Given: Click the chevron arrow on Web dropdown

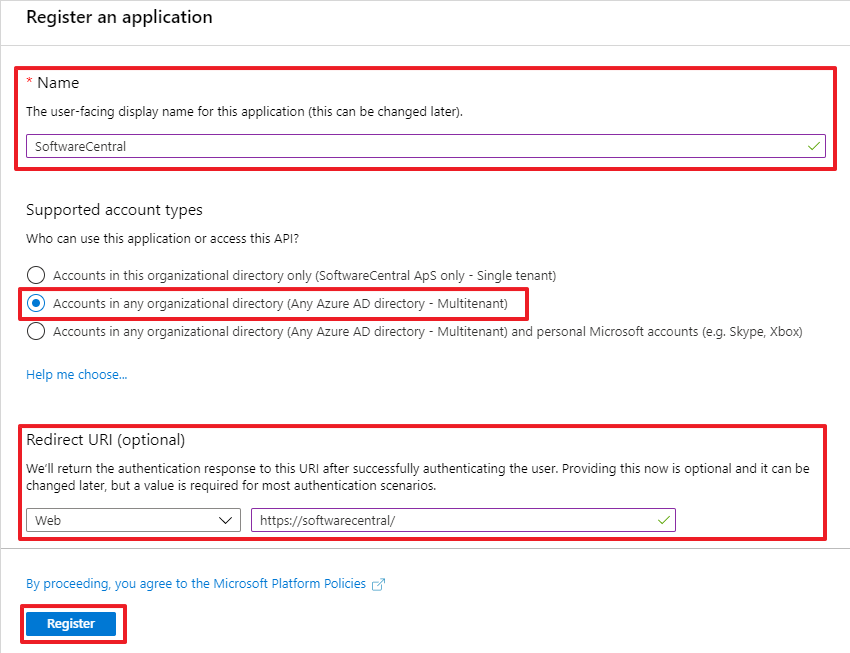Looking at the screenshot, I should [225, 520].
